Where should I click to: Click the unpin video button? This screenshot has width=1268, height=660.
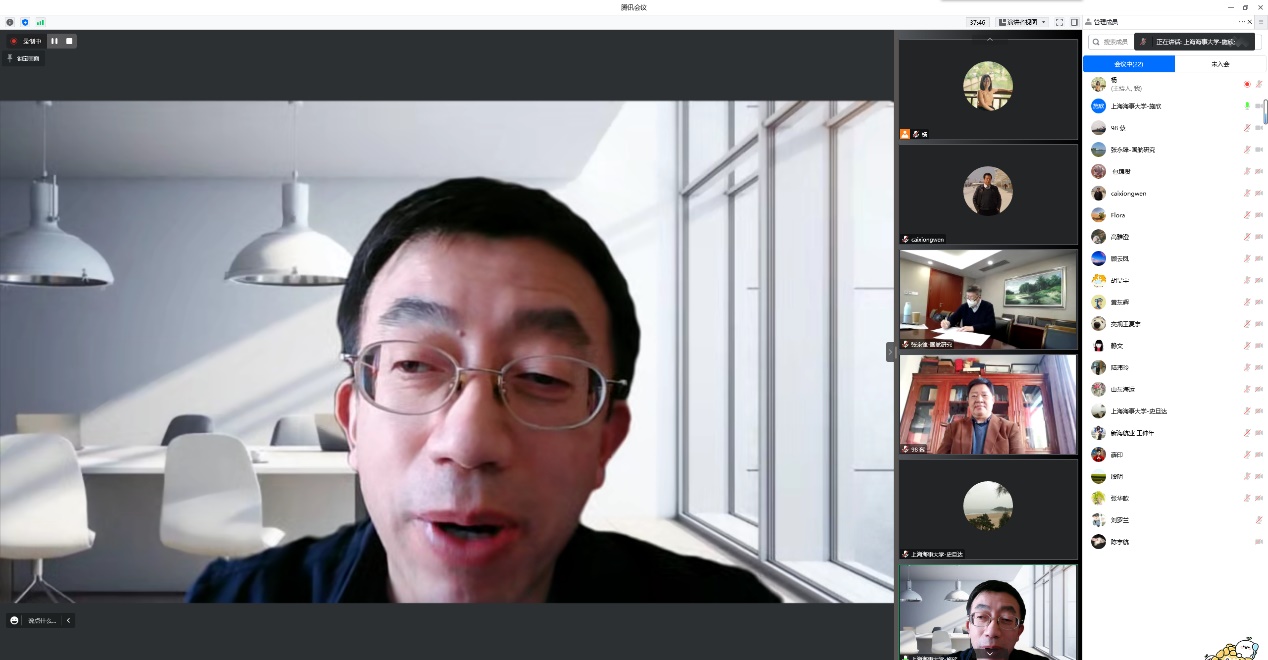point(24,59)
